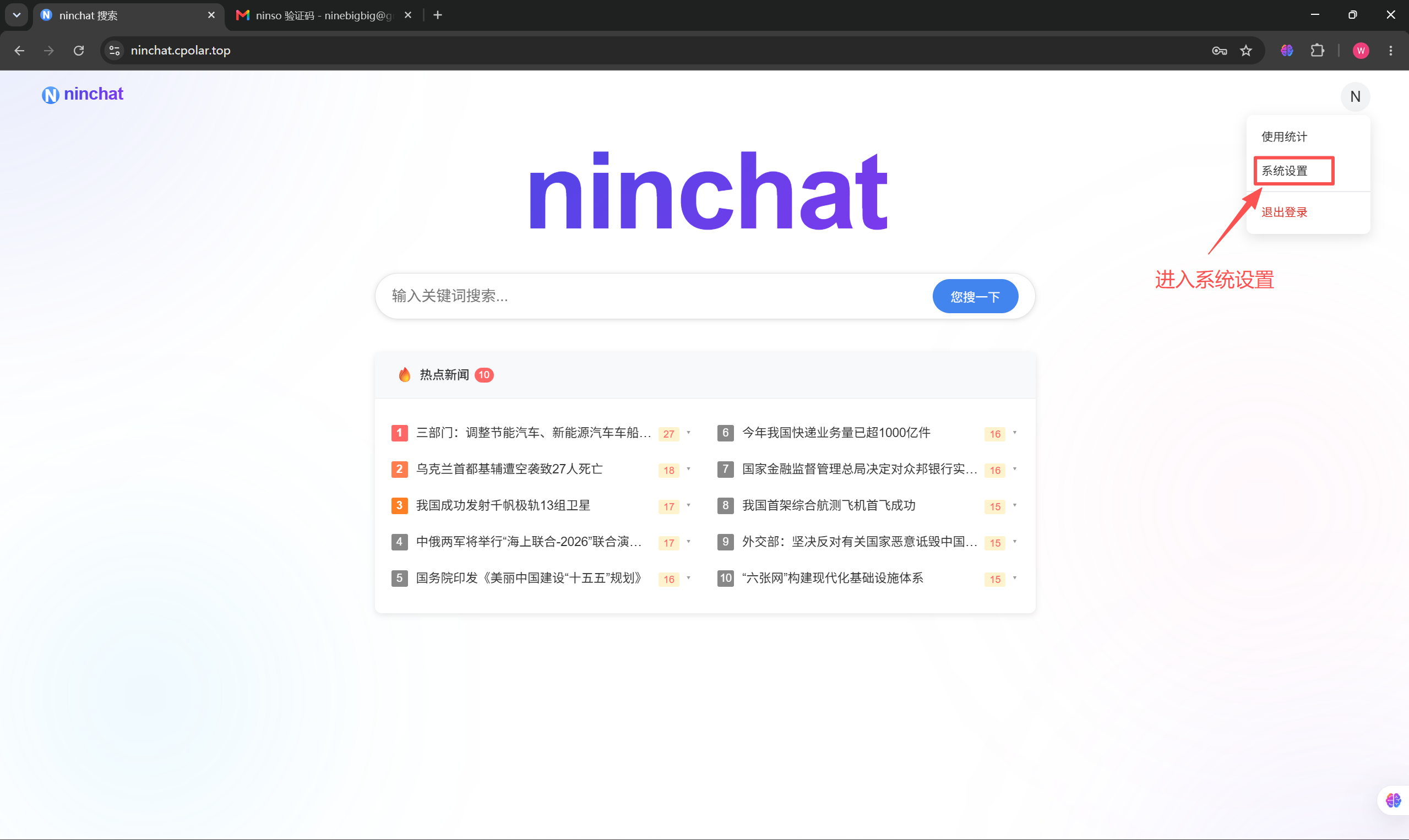Expand the arrow for news item 9
Image resolution: width=1409 pixels, height=840 pixels.
1014,542
